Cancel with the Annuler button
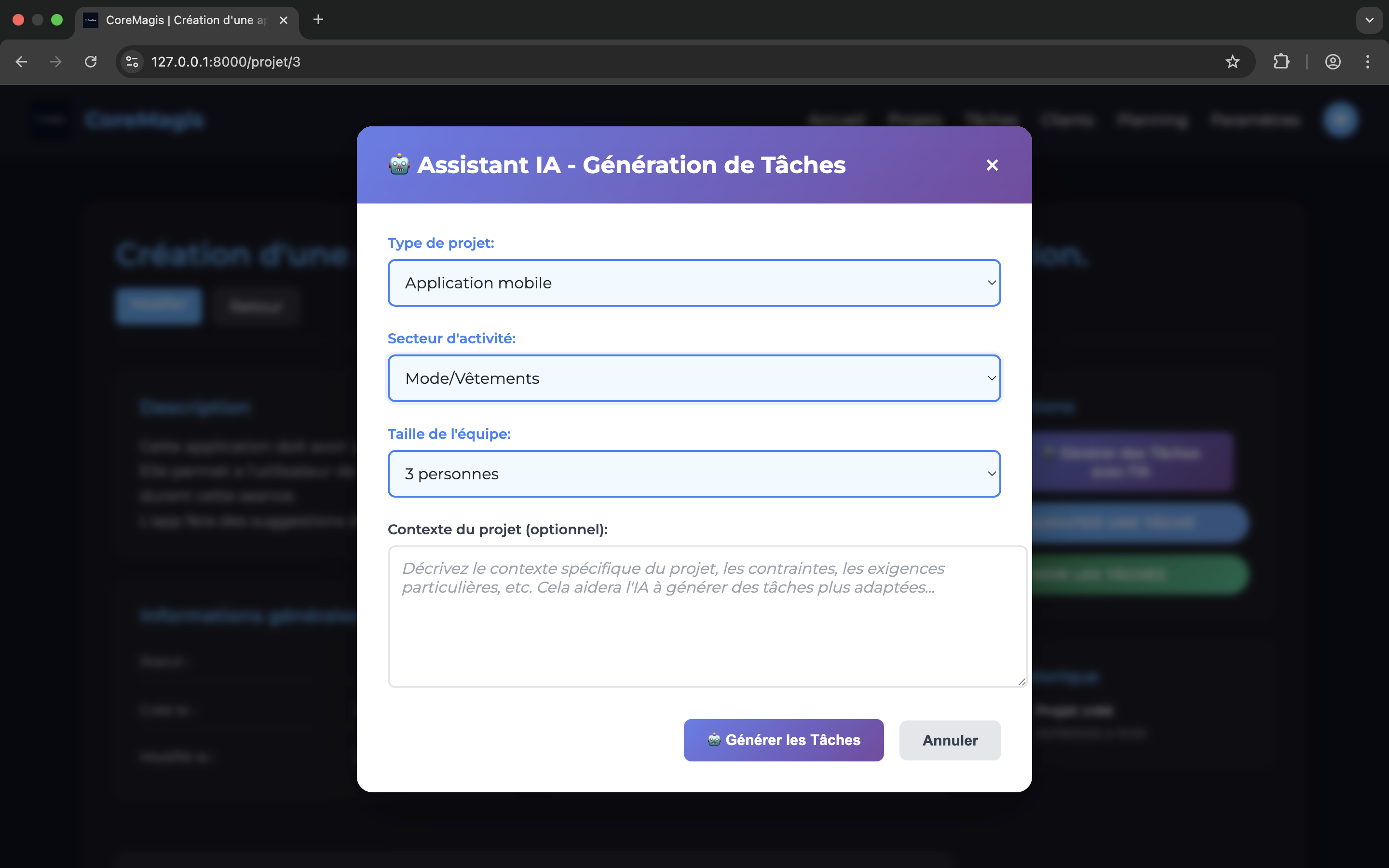 click(950, 741)
